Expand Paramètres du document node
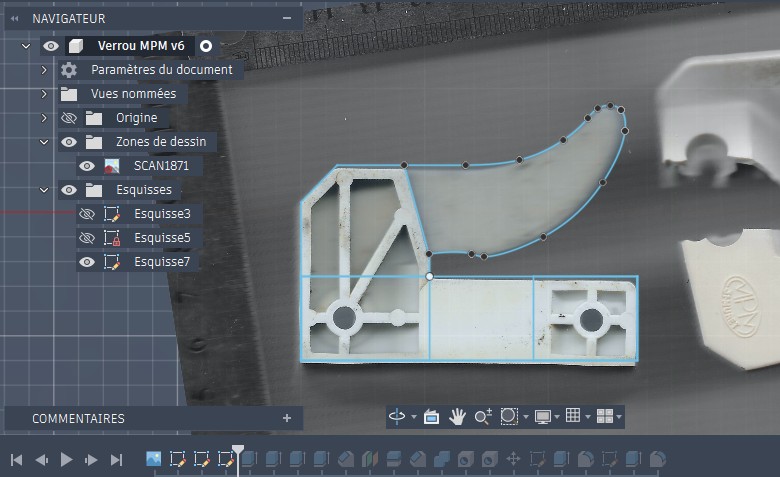Screen dimensions: 780x477 (x=44, y=70)
